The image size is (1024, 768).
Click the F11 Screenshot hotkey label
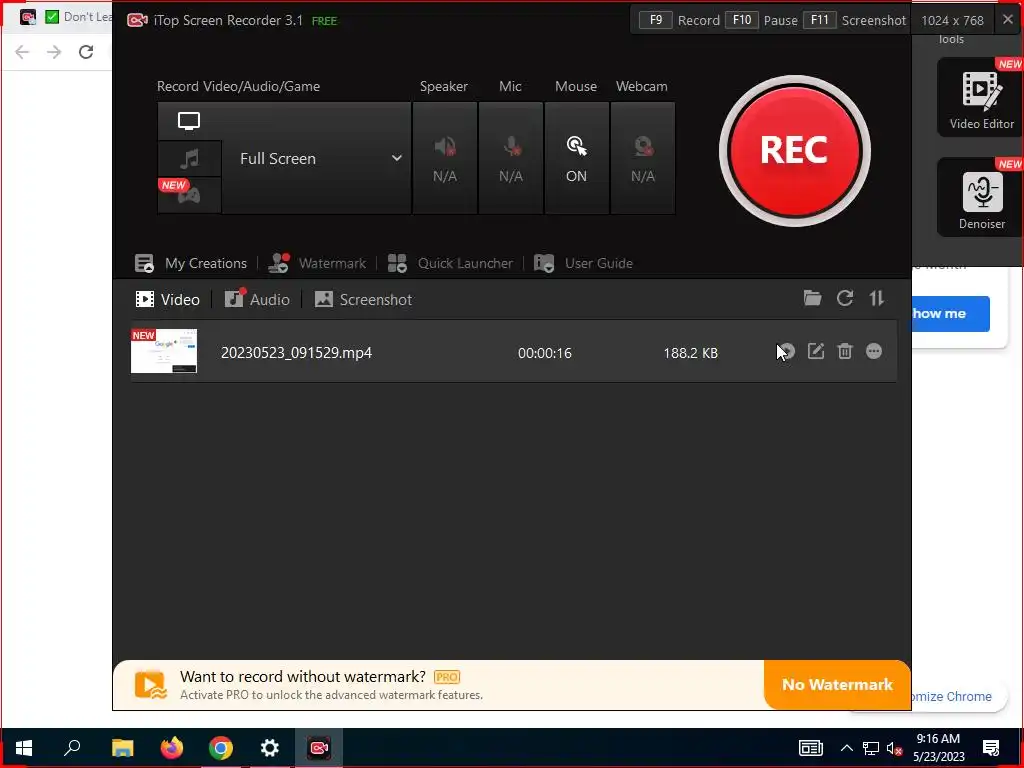pos(855,20)
